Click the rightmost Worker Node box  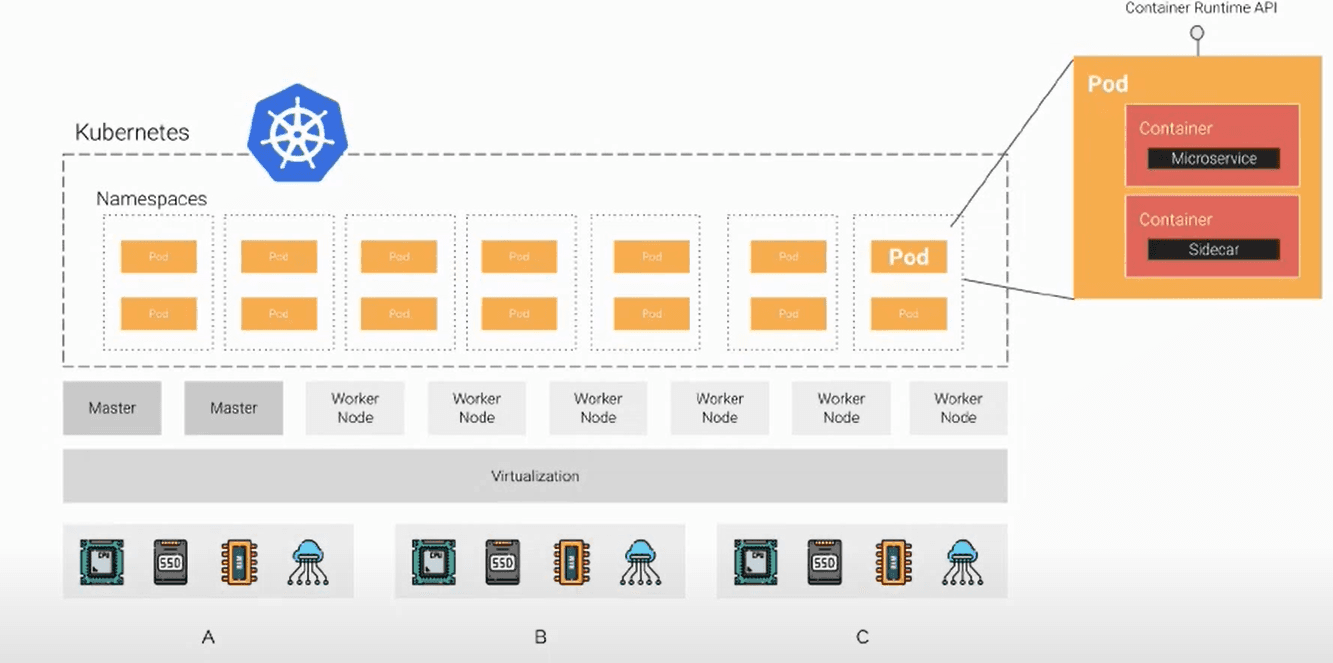click(x=958, y=408)
